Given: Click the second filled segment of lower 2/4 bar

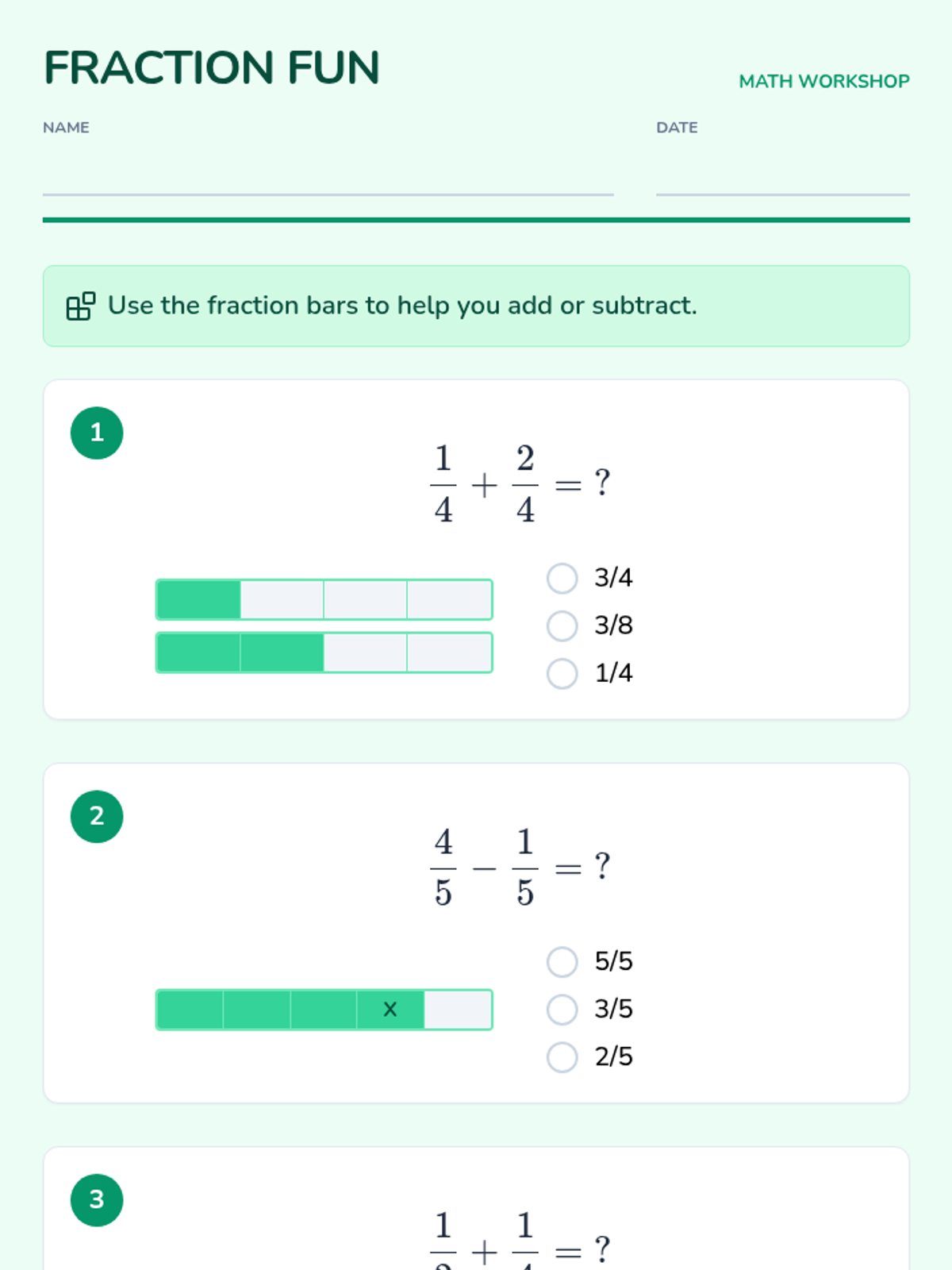Looking at the screenshot, I should coord(282,652).
